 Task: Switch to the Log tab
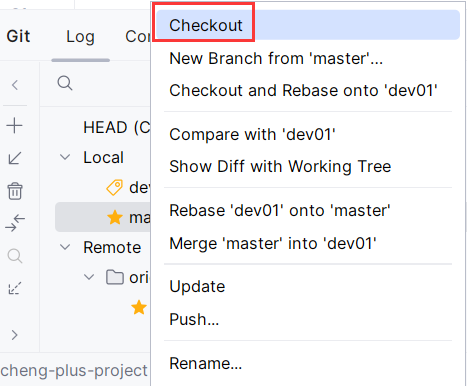coord(80,36)
